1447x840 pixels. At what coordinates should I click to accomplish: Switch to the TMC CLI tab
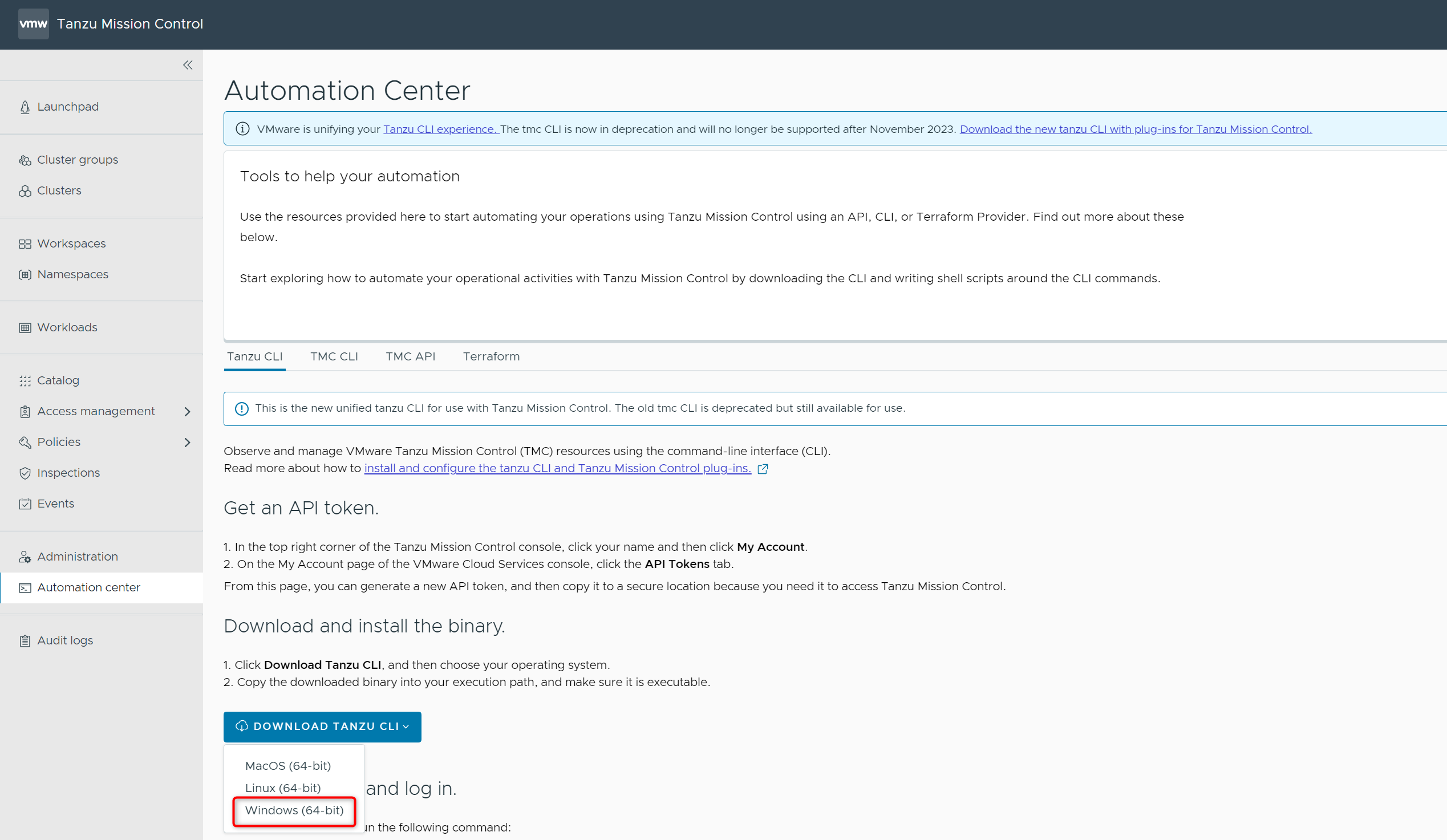[334, 356]
